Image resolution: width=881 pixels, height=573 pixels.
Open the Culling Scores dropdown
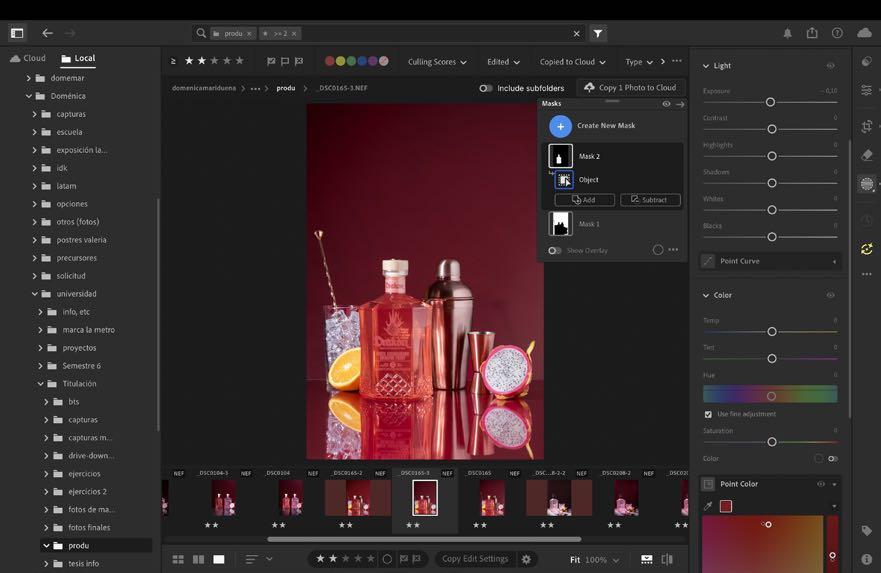(438, 62)
